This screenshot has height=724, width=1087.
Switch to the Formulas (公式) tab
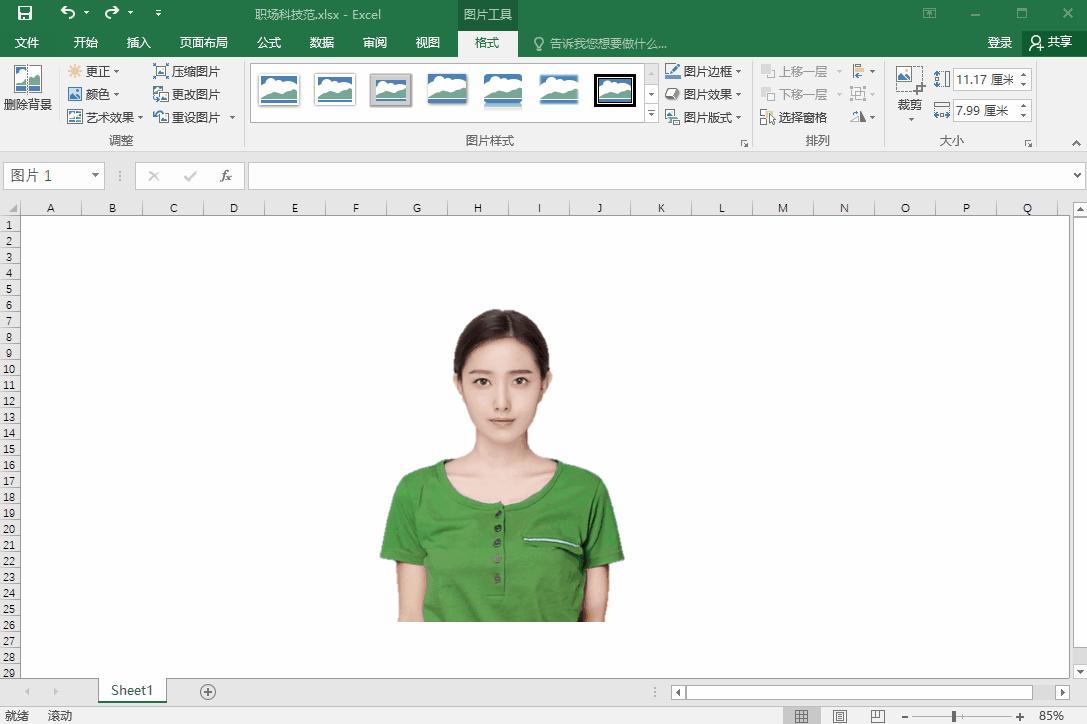[x=268, y=43]
